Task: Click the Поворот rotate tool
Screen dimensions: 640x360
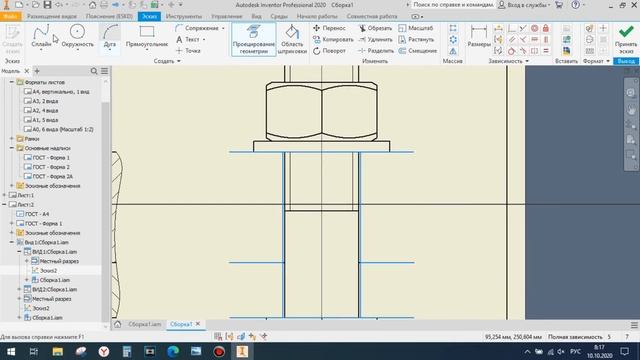Action: coord(329,51)
